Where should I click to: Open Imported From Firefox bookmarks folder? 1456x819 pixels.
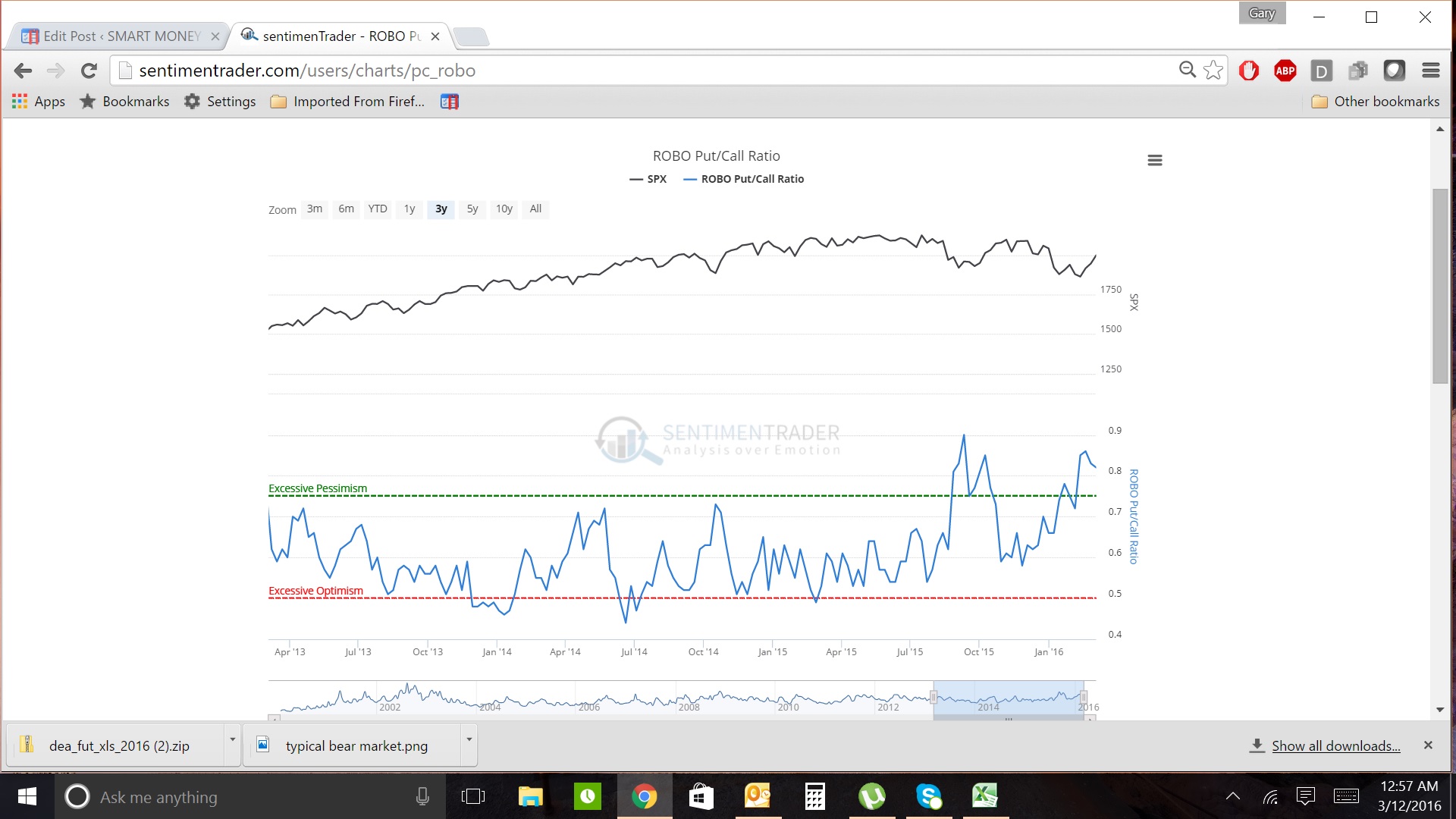[348, 102]
